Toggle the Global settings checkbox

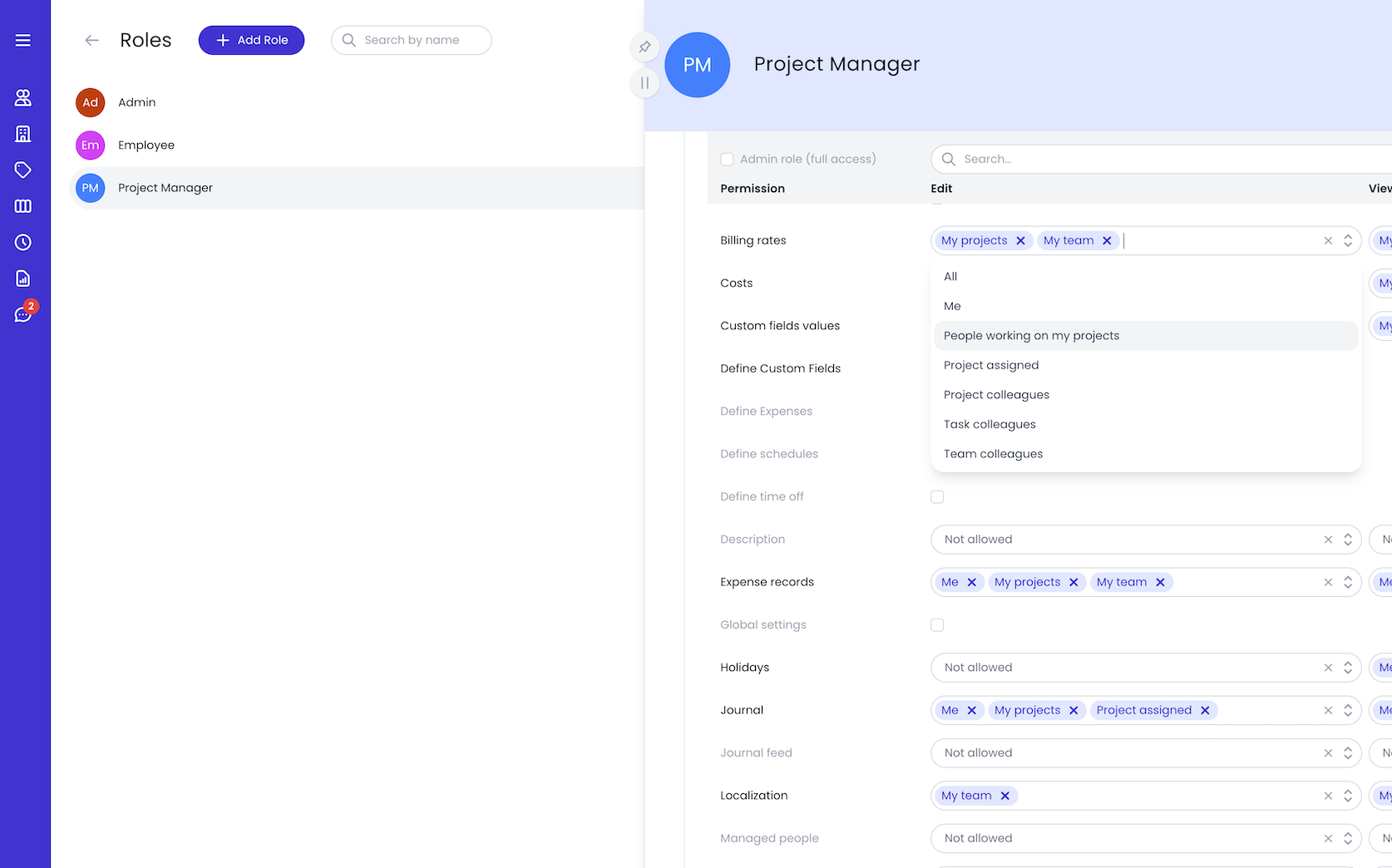(x=937, y=624)
